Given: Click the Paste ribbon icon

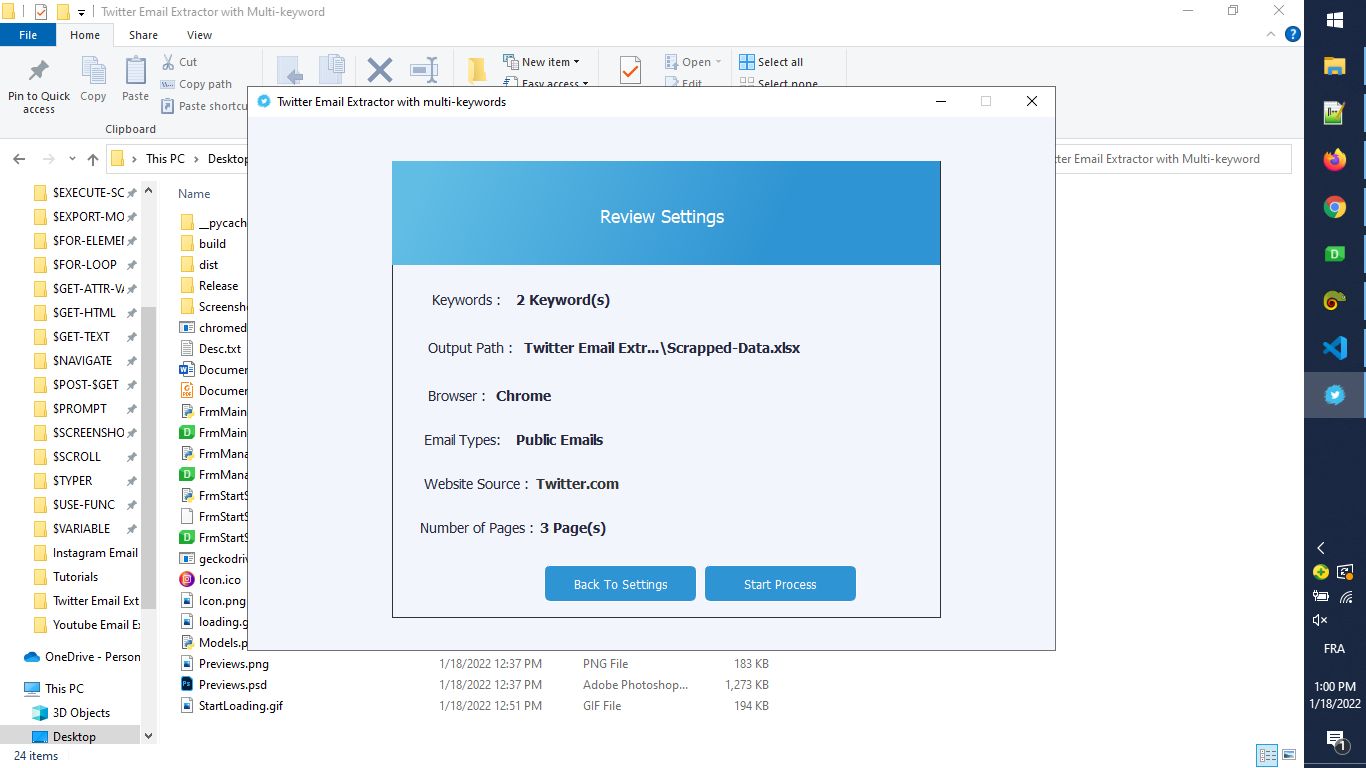Looking at the screenshot, I should tap(135, 80).
